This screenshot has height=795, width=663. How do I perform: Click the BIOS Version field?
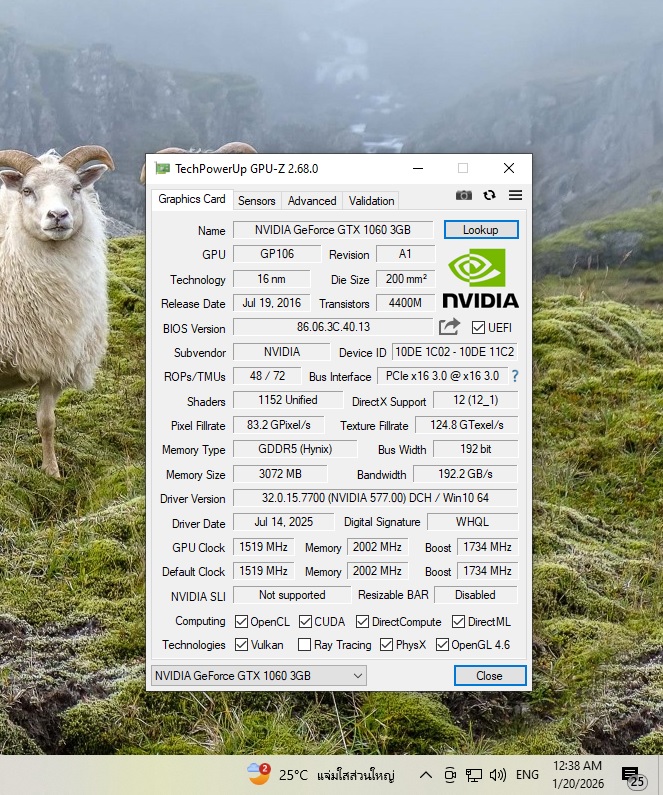click(333, 327)
